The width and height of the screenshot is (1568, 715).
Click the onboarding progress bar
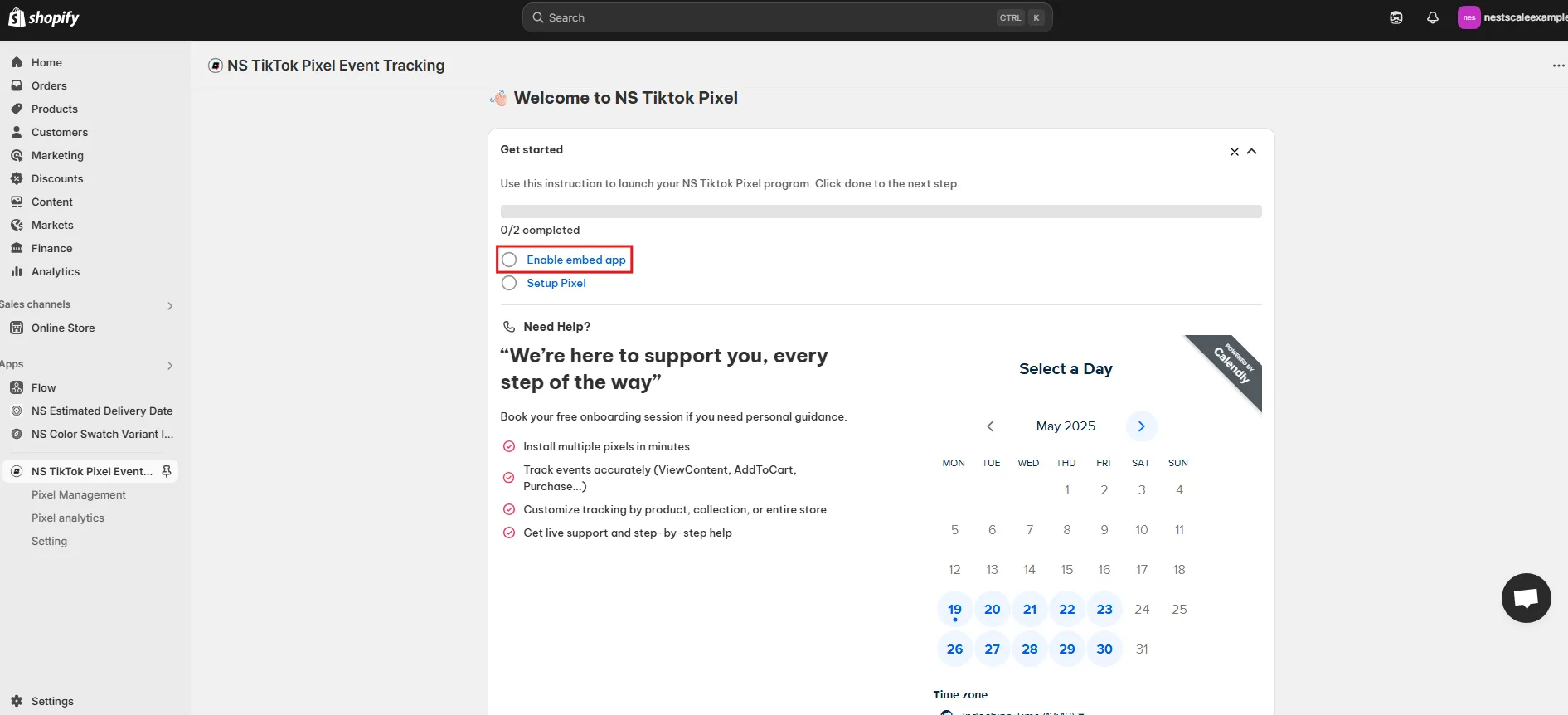click(881, 212)
